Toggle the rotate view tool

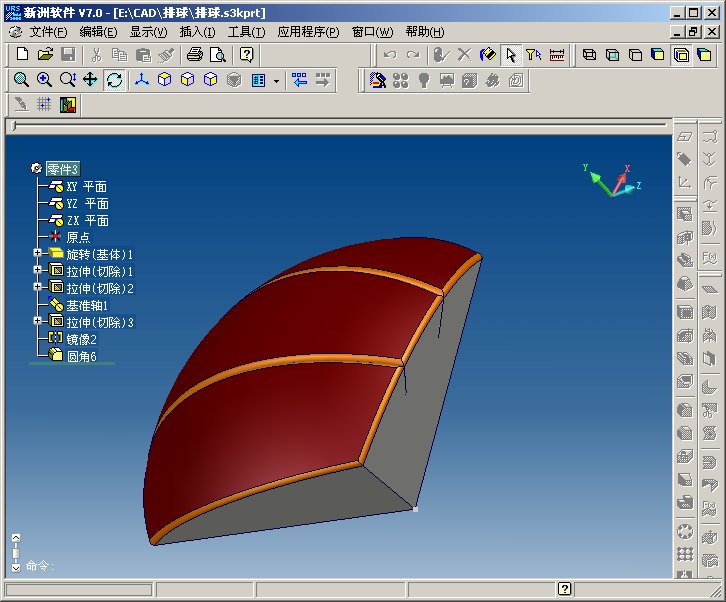114,80
